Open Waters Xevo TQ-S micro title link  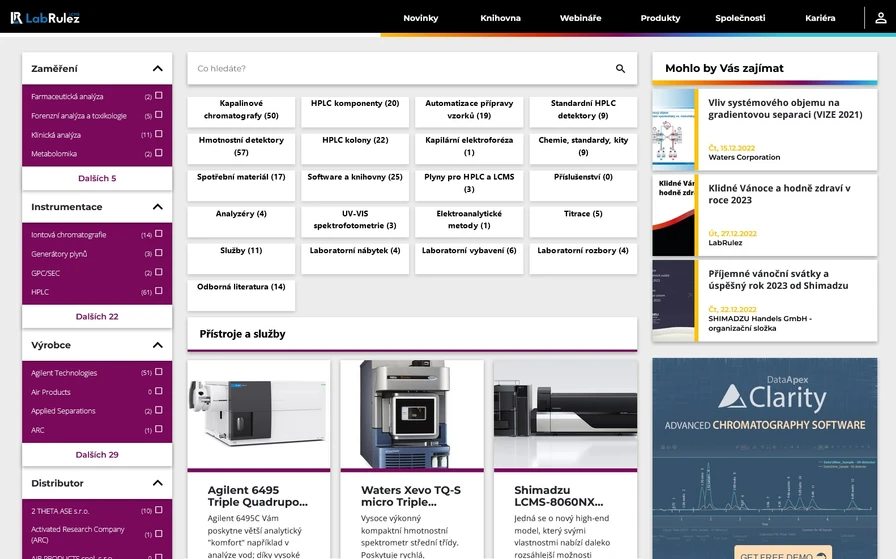click(411, 496)
